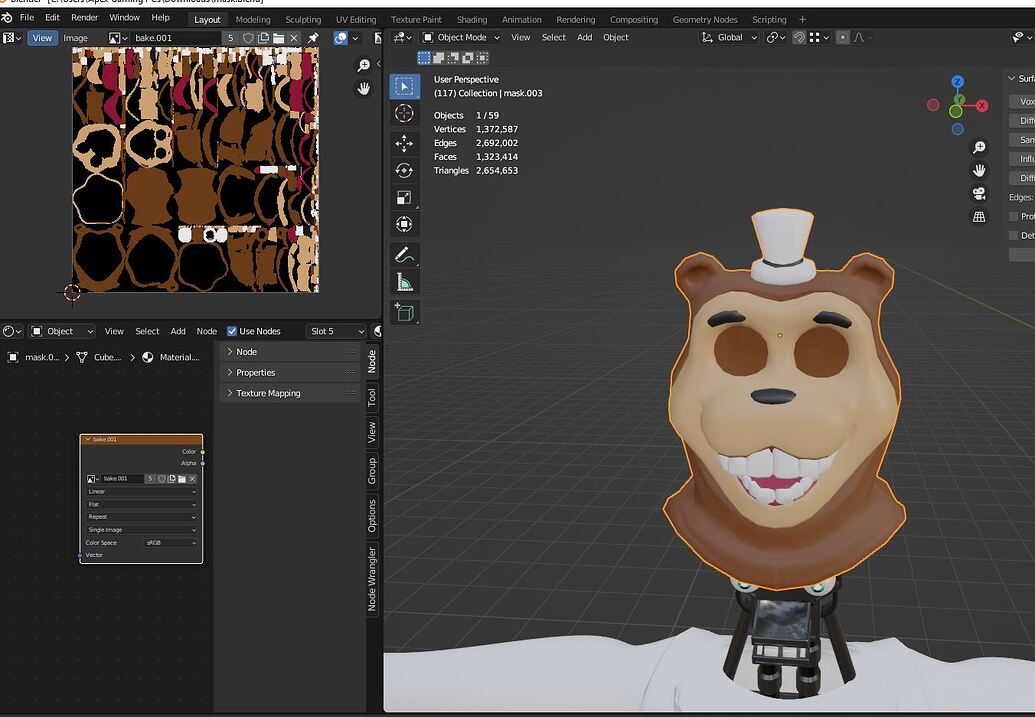1035x717 pixels.
Task: Pin the image in image editor header
Action: click(313, 38)
